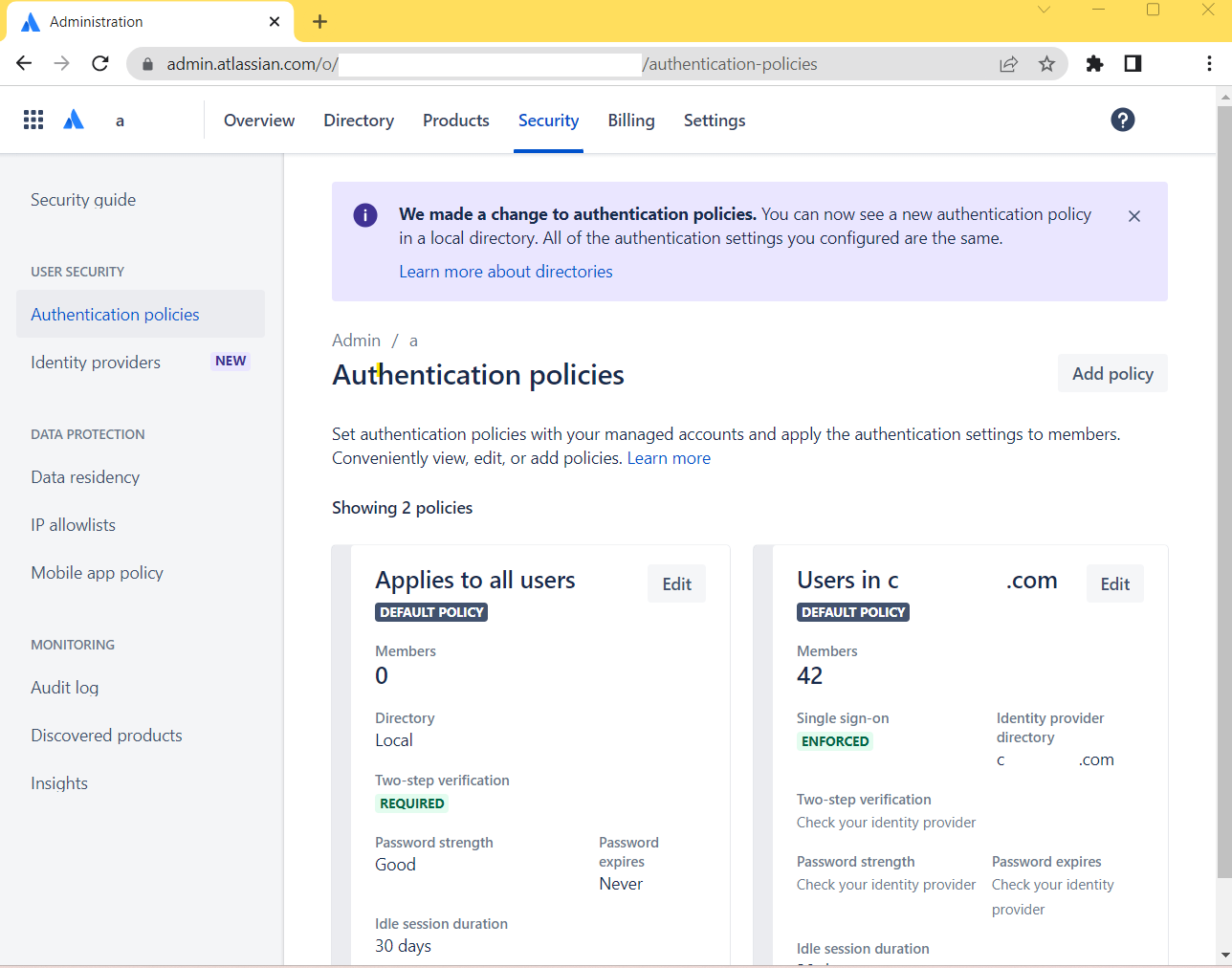Edit the Users in c .com policy
1232x968 pixels.
[x=1115, y=584]
